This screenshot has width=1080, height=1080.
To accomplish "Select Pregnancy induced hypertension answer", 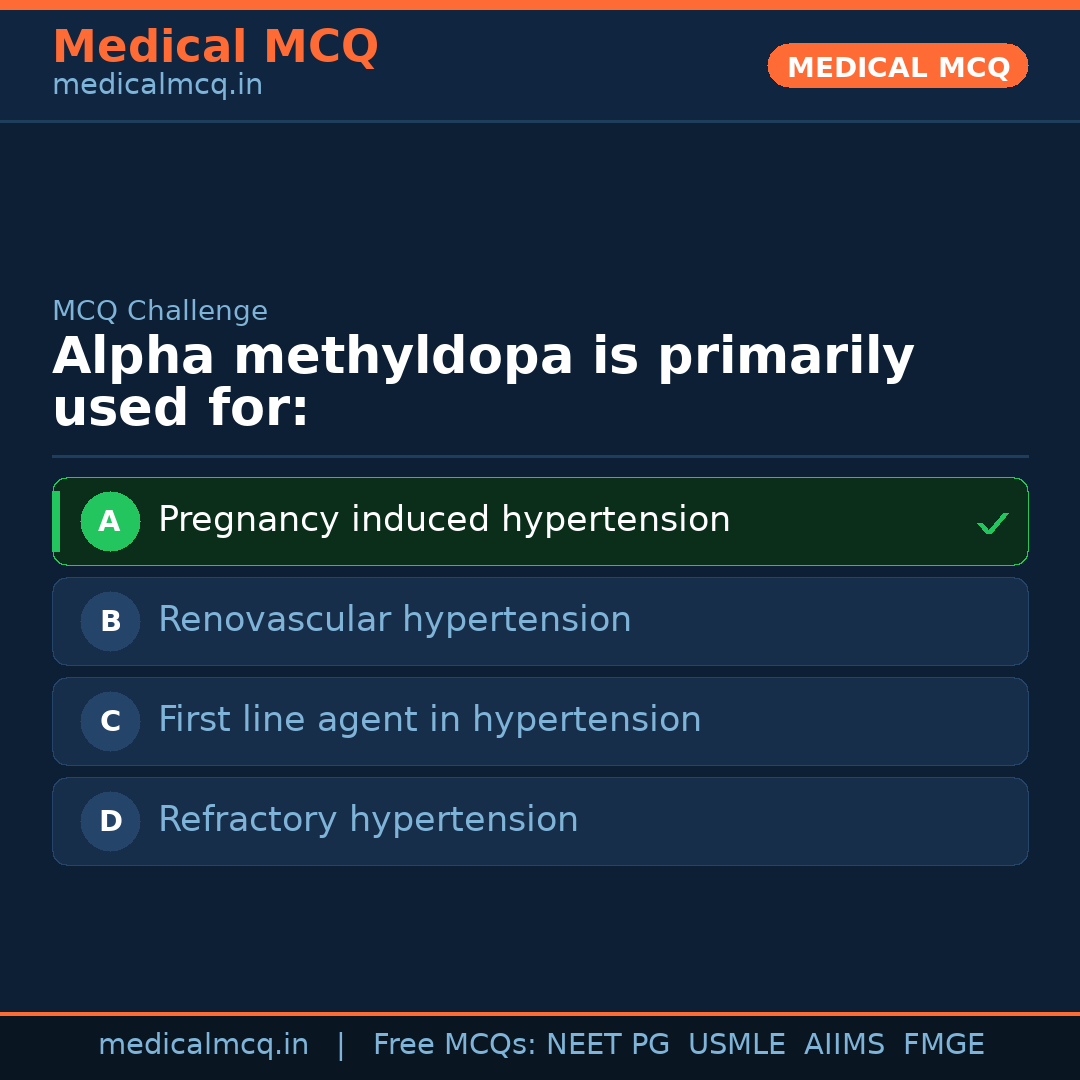I will [x=444, y=520].
